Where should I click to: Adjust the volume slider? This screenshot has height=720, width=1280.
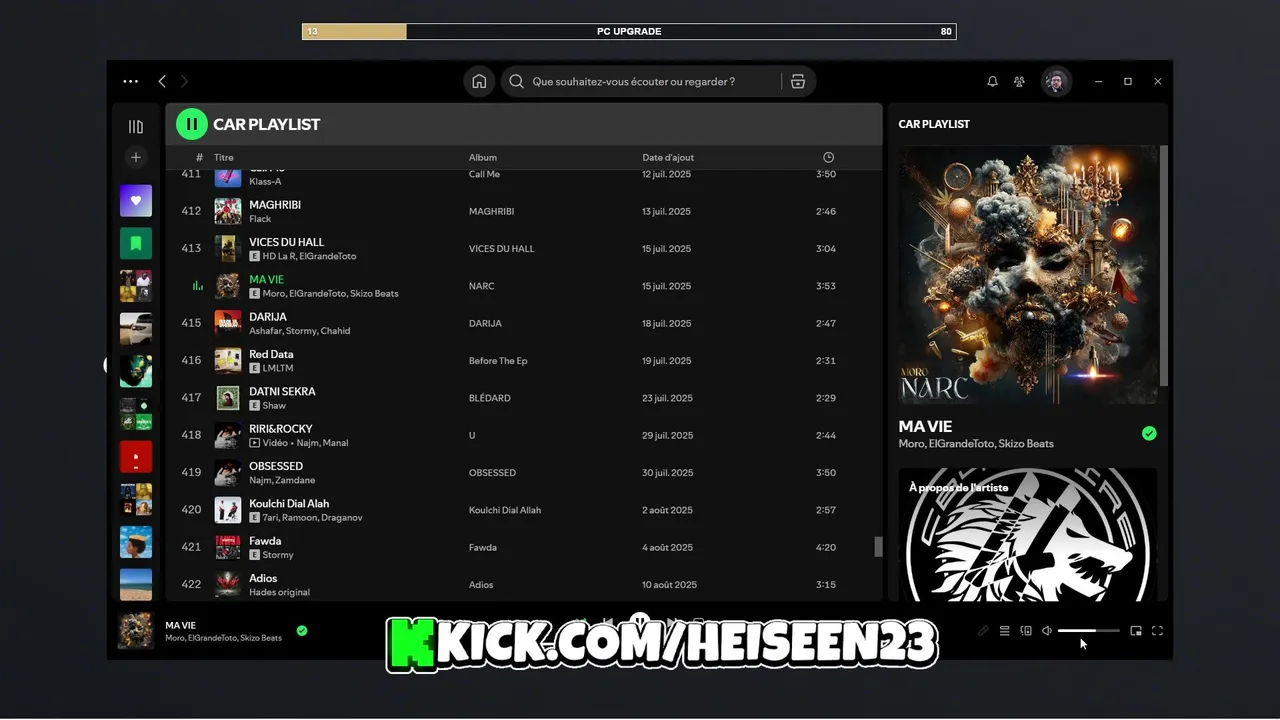pos(1089,631)
